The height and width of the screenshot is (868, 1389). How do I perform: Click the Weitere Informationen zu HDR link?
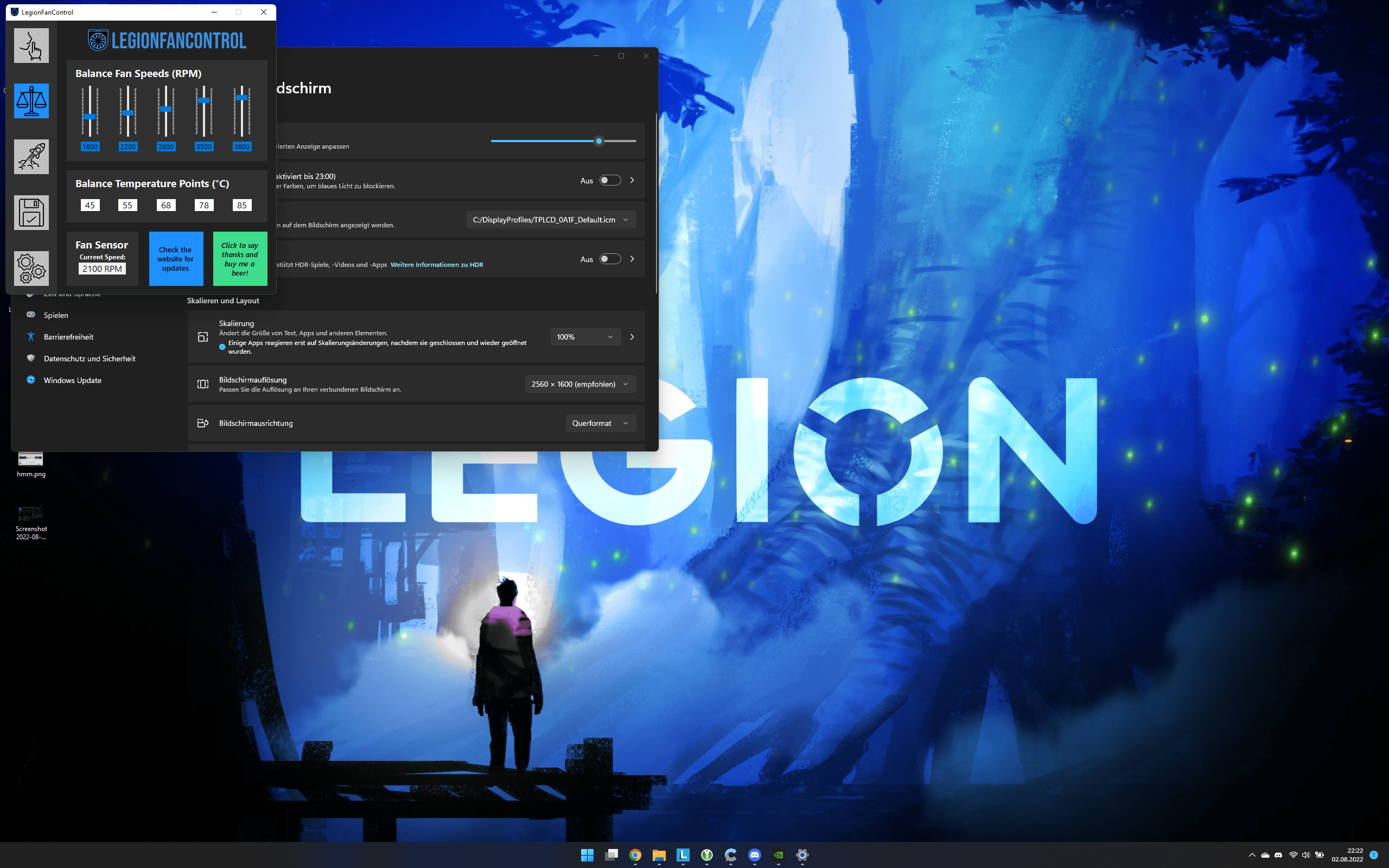[x=436, y=265]
